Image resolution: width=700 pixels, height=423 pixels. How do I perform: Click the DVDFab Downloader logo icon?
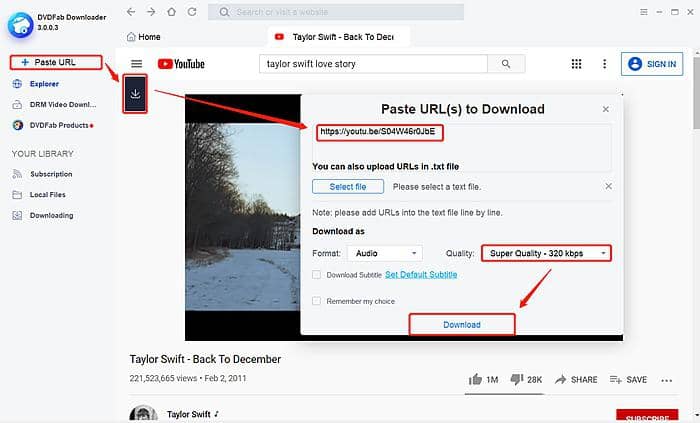pyautogui.click(x=21, y=25)
